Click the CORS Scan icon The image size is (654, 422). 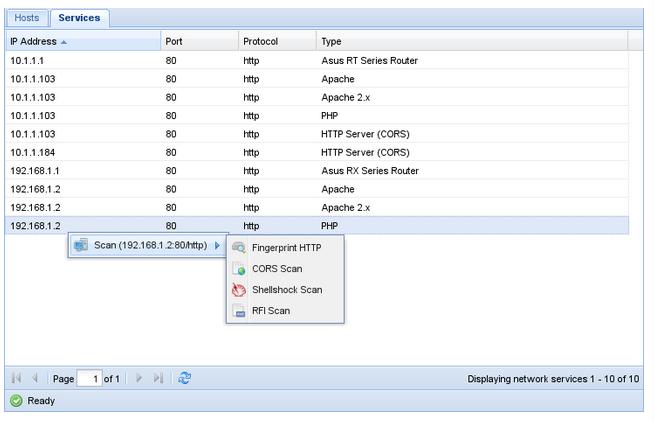point(239,269)
